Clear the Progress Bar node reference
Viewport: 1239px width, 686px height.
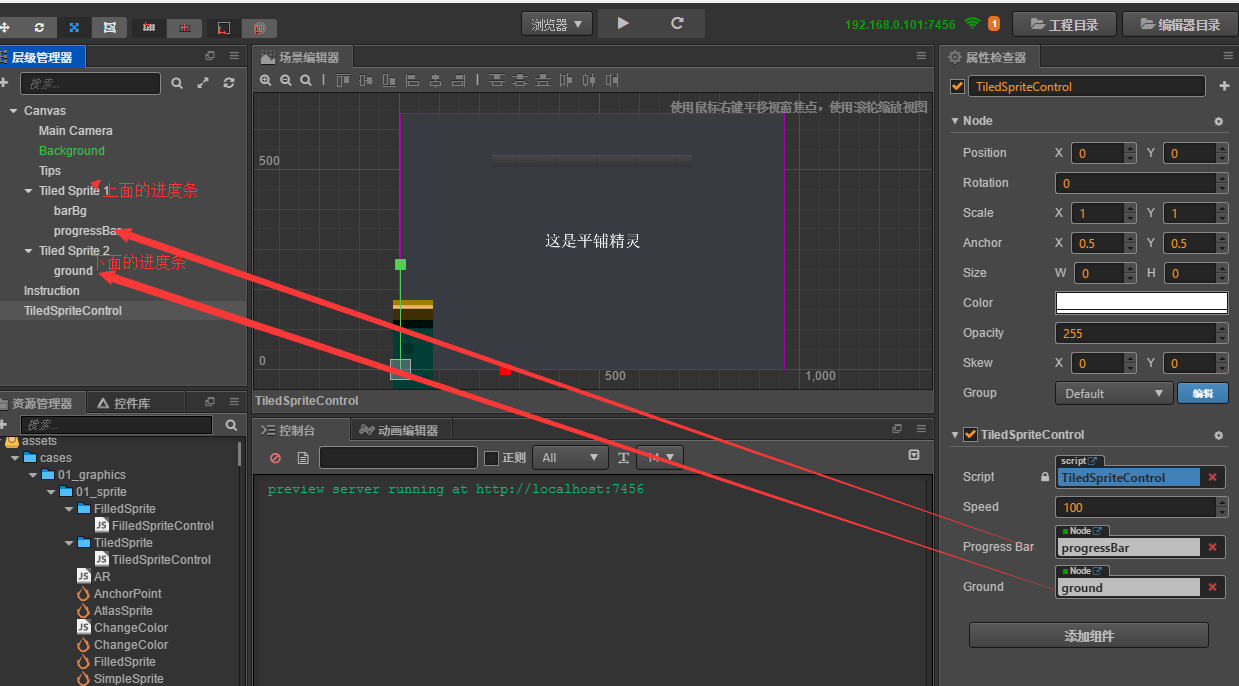pyautogui.click(x=1213, y=547)
